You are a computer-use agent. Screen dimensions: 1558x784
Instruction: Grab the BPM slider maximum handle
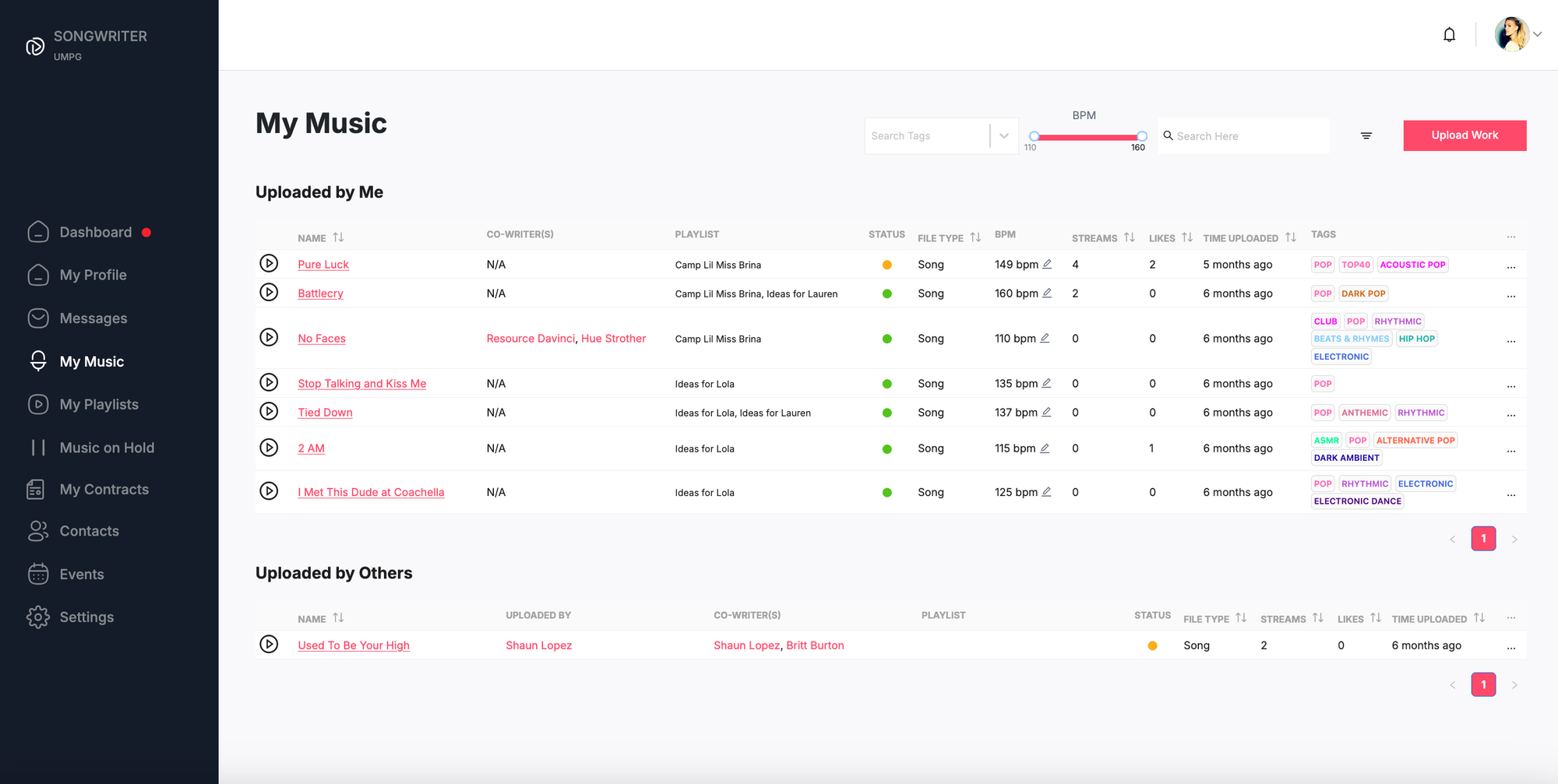[x=1141, y=136]
